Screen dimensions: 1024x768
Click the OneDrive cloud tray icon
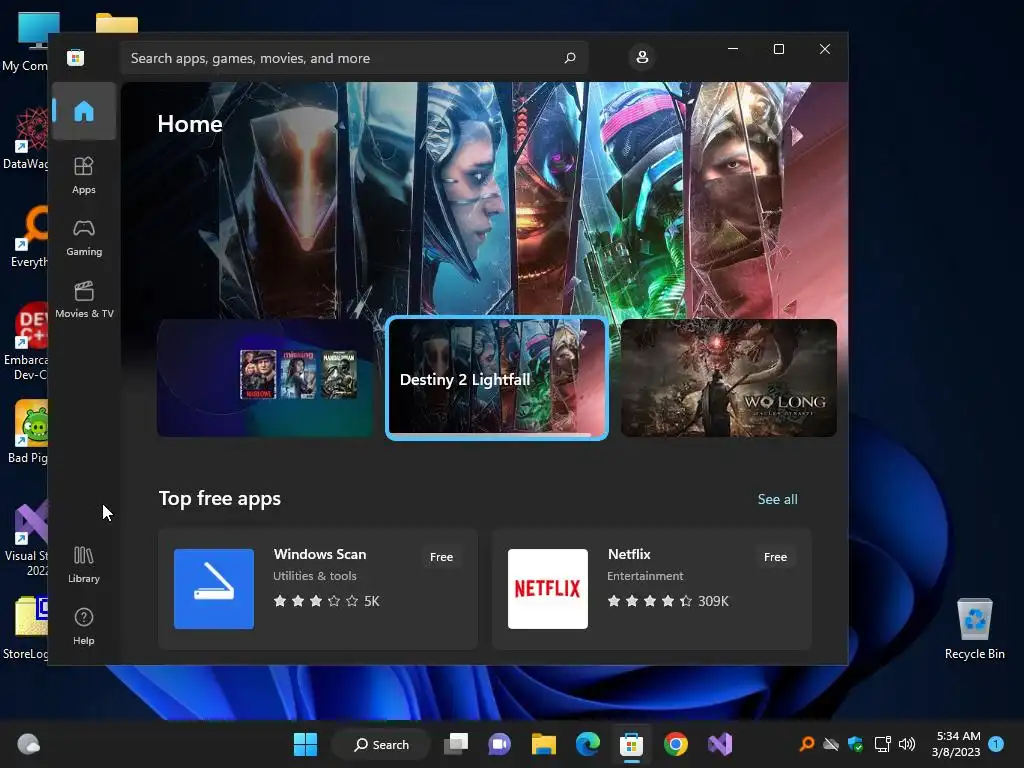(831, 744)
